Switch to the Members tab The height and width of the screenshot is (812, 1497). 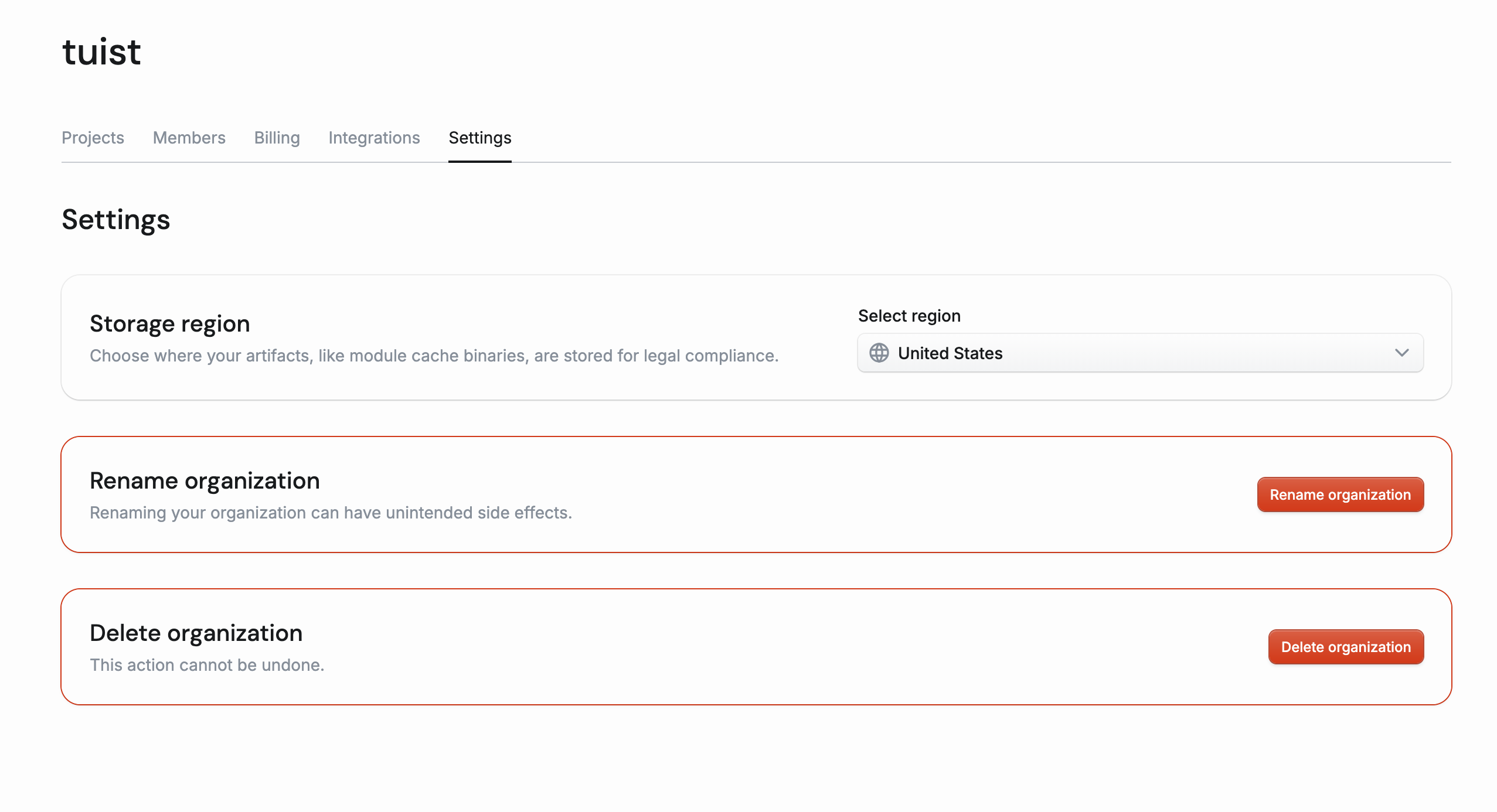189,138
